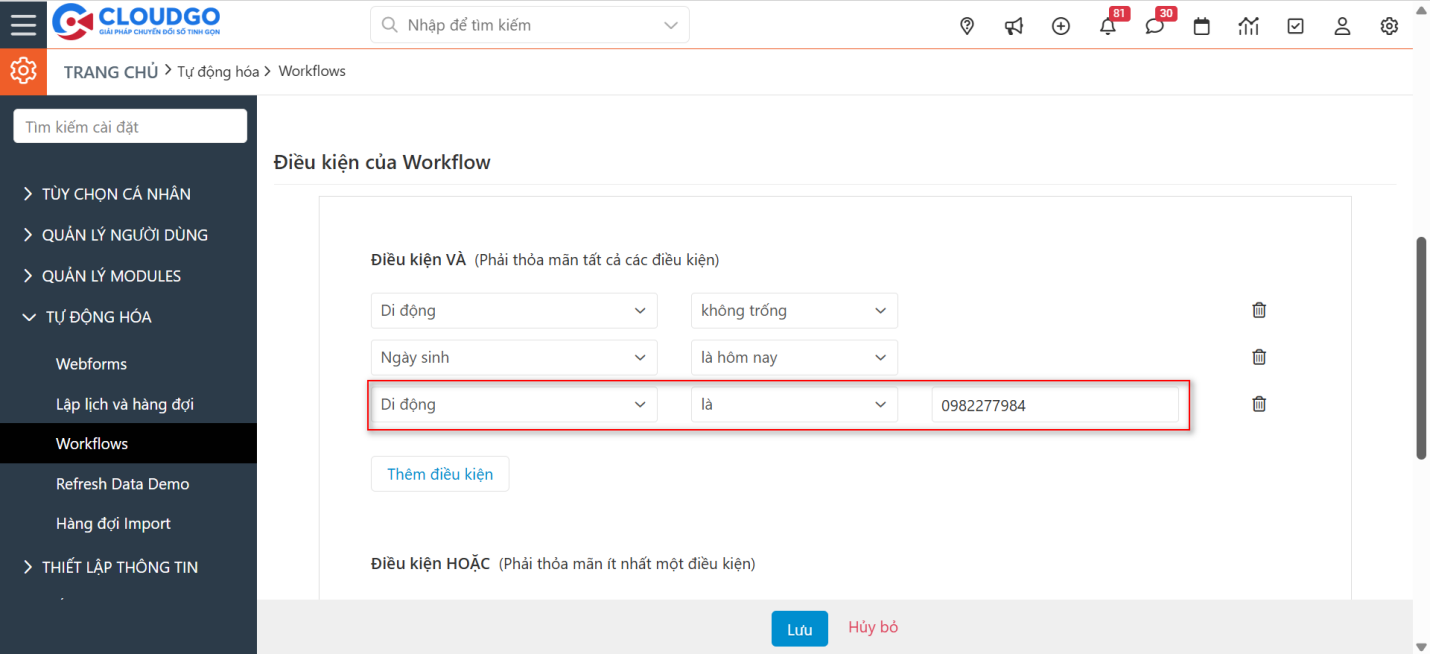1430x654 pixels.
Task: Open the 'là hôm nay' operator dropdown
Action: click(x=794, y=357)
